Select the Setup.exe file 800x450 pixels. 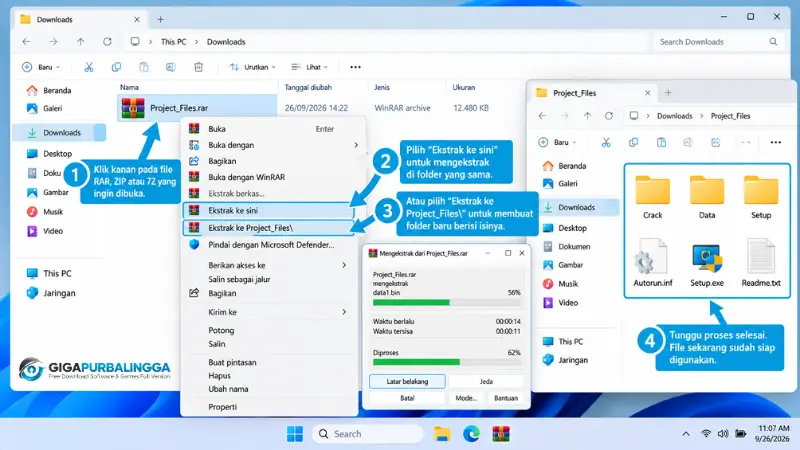click(x=707, y=262)
